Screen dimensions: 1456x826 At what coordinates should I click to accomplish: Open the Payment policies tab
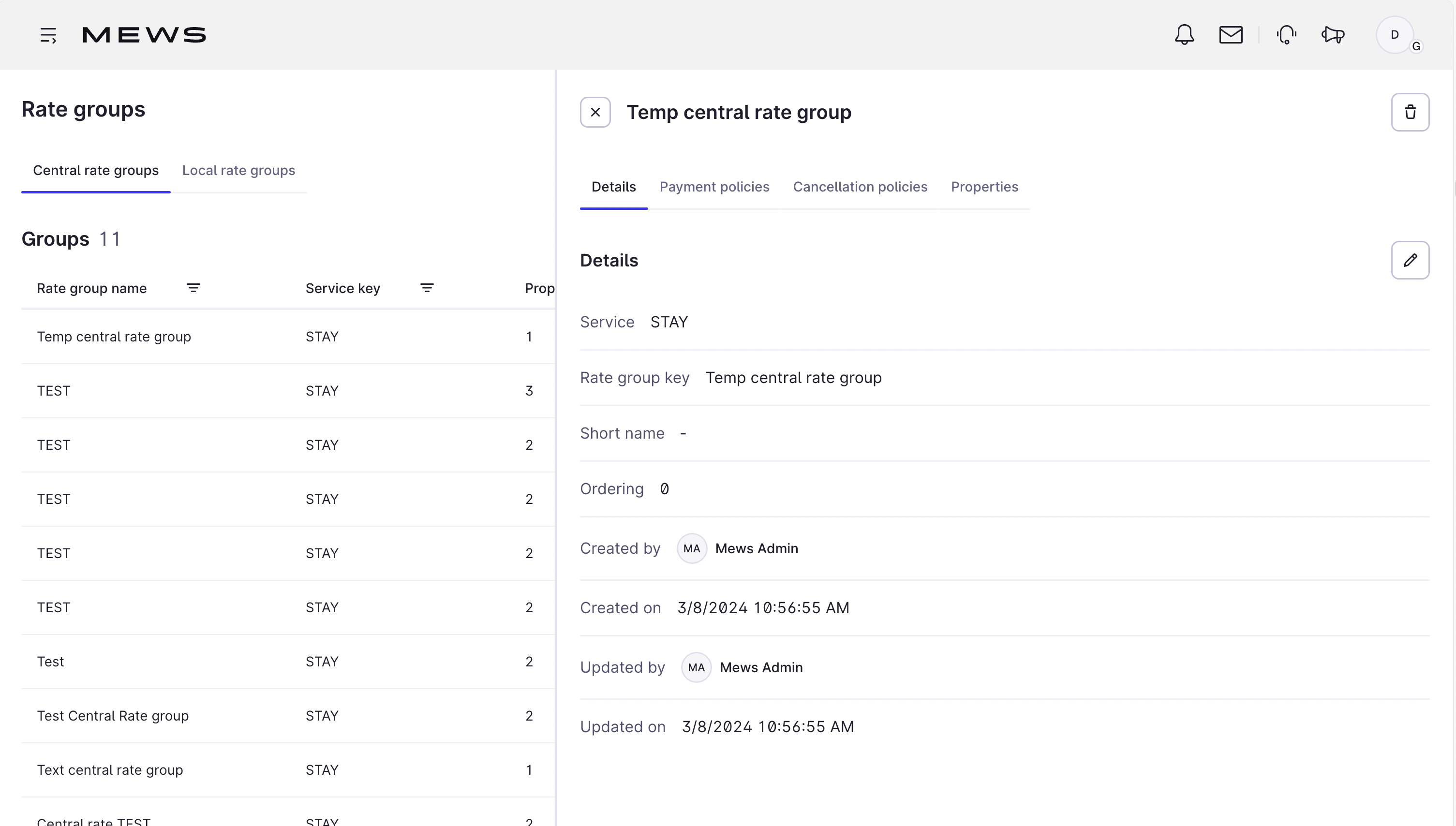pyautogui.click(x=714, y=187)
